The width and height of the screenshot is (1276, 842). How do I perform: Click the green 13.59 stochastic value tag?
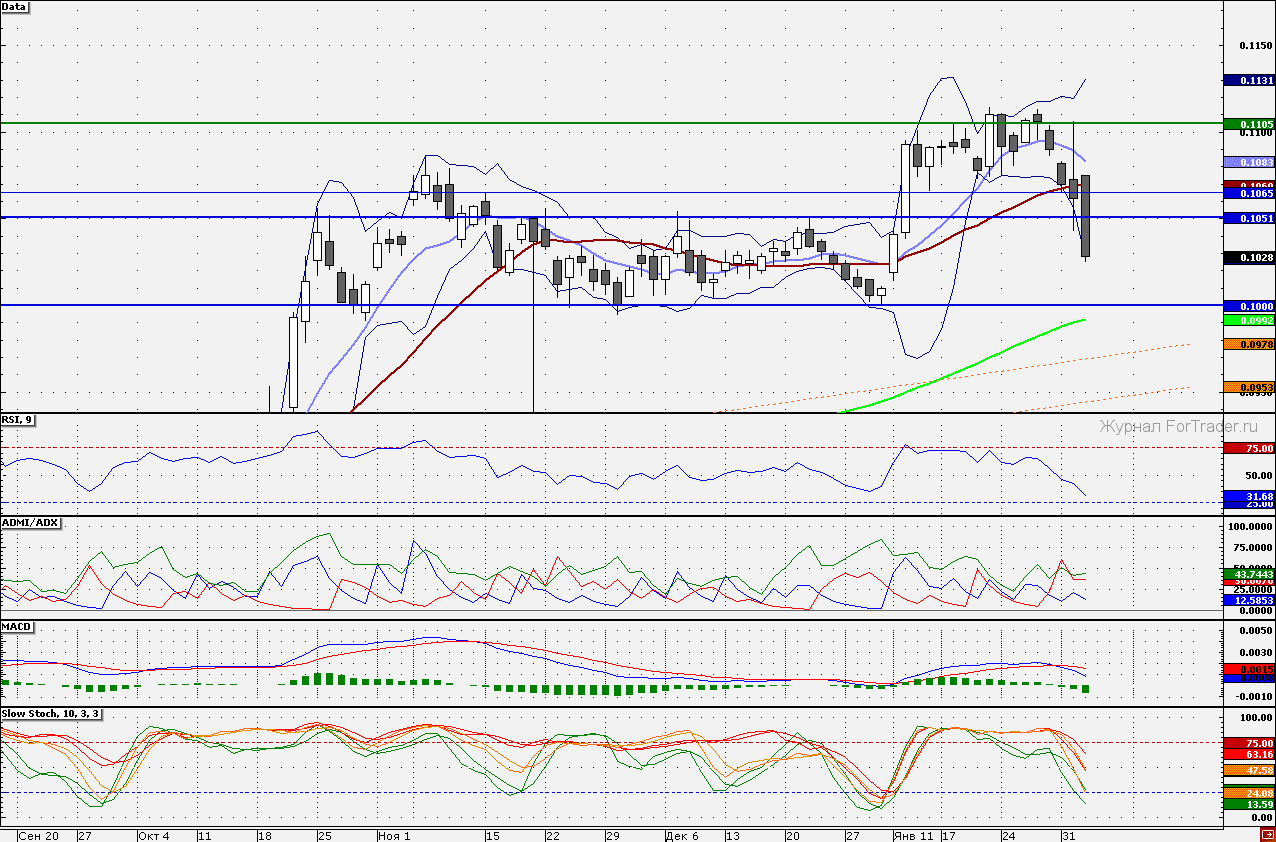tap(1249, 804)
